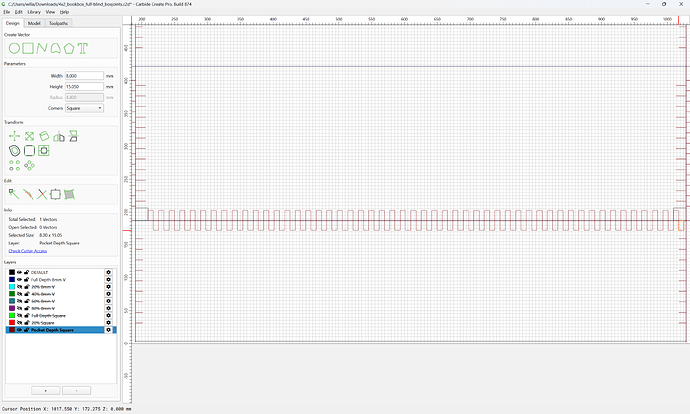Hide the Full Depth 8mm V layer

point(19,279)
